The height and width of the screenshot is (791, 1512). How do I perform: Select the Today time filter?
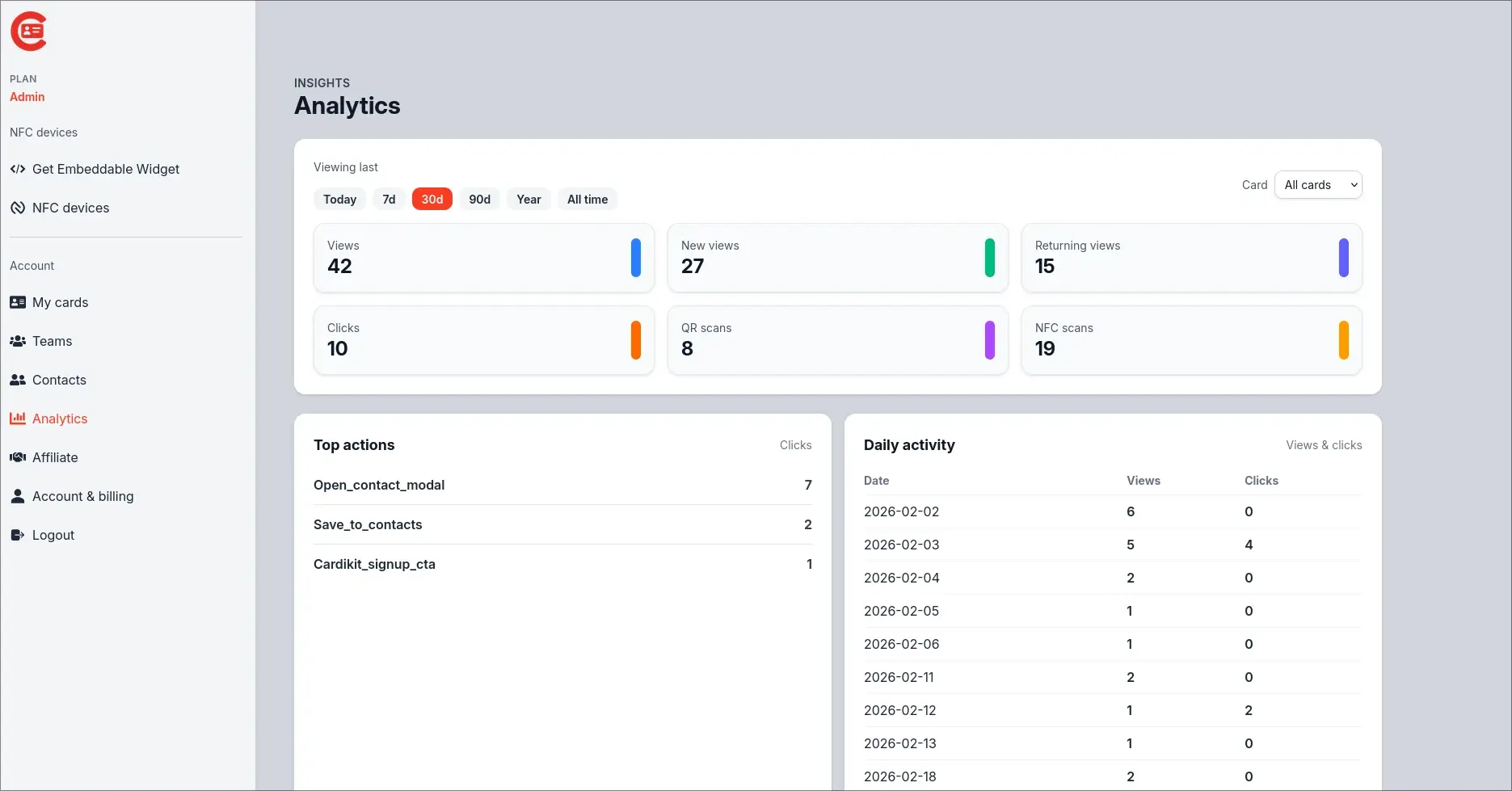point(339,199)
